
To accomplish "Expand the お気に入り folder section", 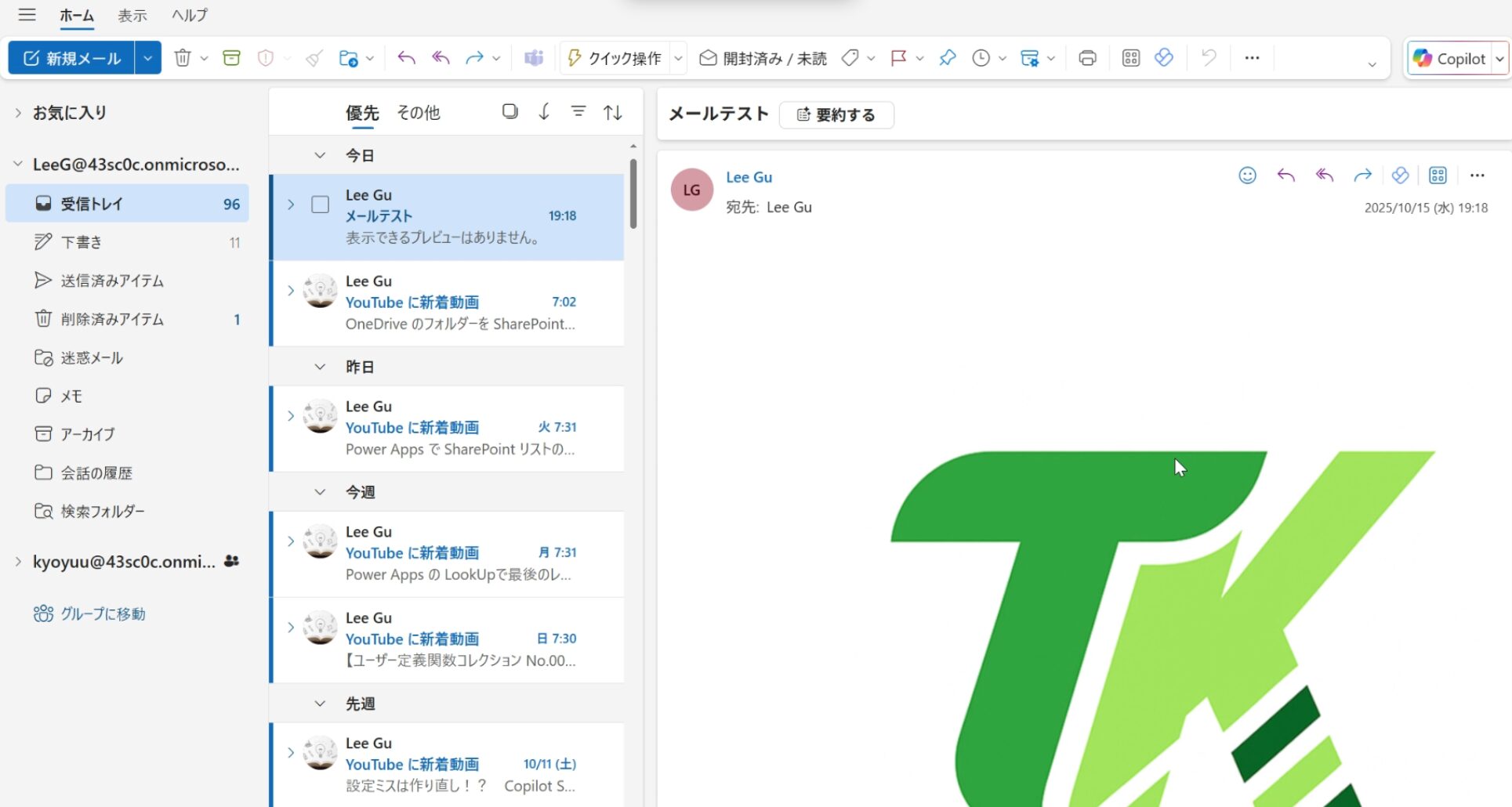I will (x=18, y=113).
